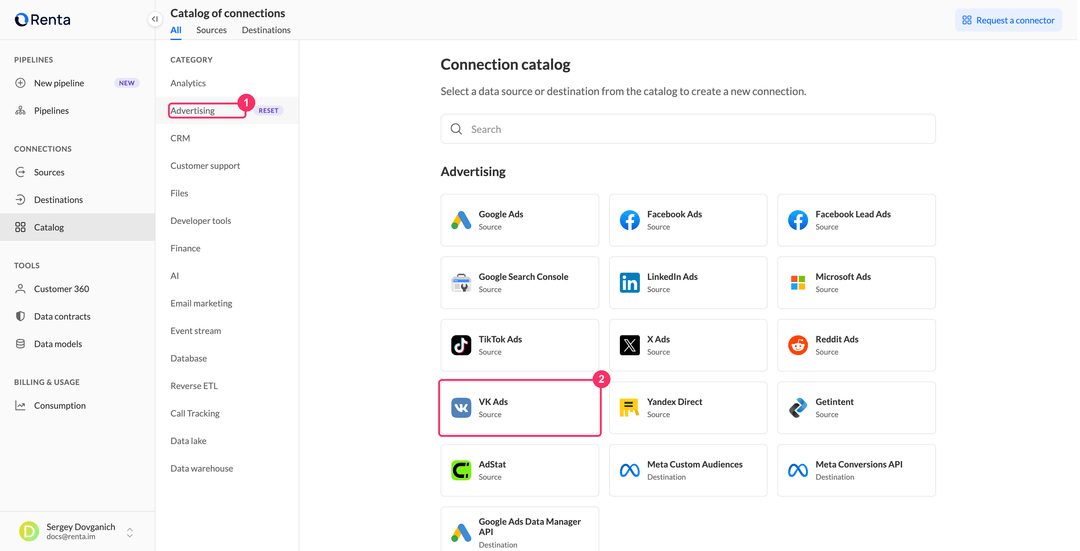Click the Customer 360 person icon
This screenshot has height=551, width=1080.
(x=20, y=289)
